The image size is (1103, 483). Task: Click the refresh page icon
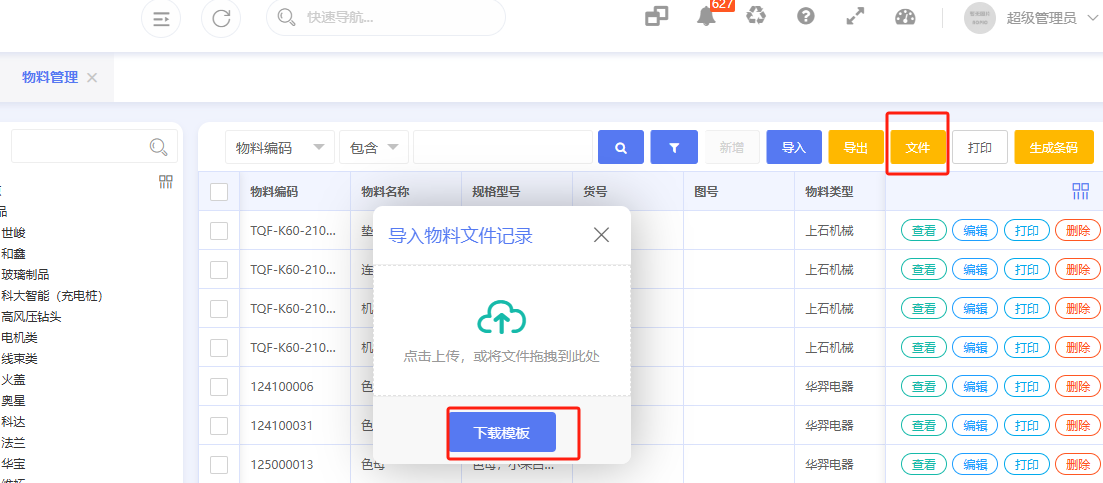tap(221, 18)
